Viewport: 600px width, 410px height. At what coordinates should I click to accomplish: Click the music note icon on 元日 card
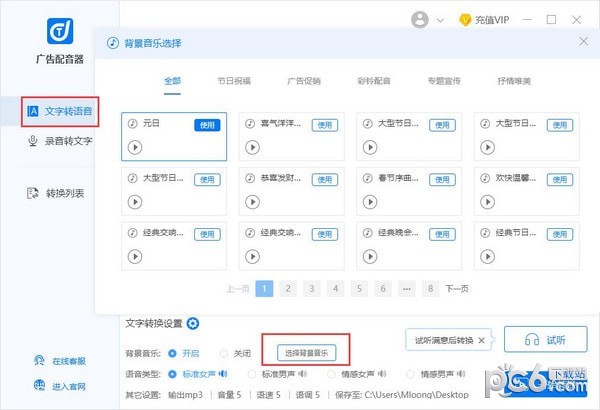tap(132, 124)
